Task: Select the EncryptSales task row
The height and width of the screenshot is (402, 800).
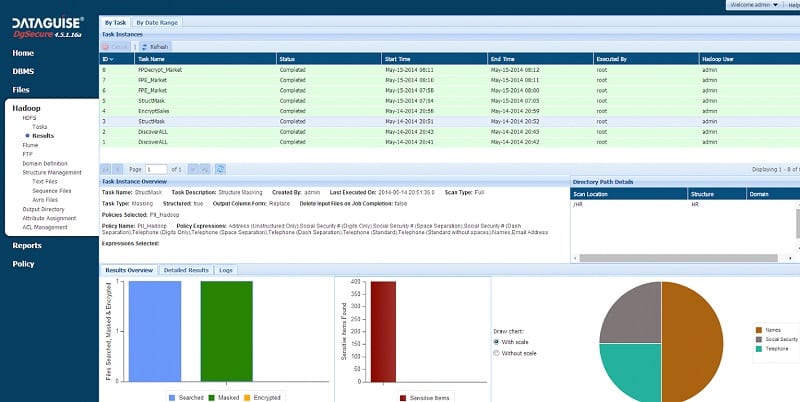Action: coord(449,111)
